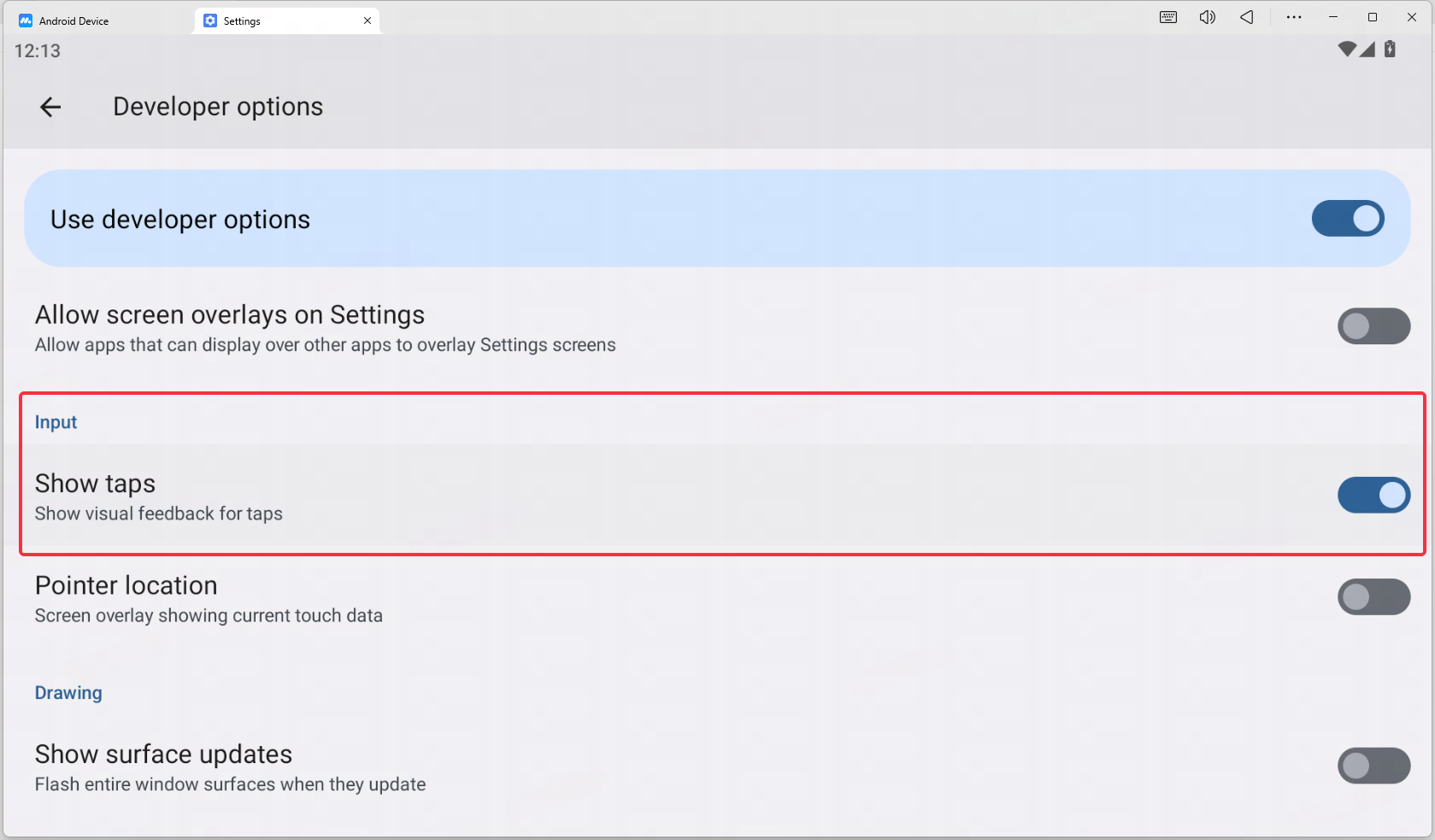Image resolution: width=1435 pixels, height=840 pixels.
Task: Switch to the Android Device tab
Action: (99, 21)
